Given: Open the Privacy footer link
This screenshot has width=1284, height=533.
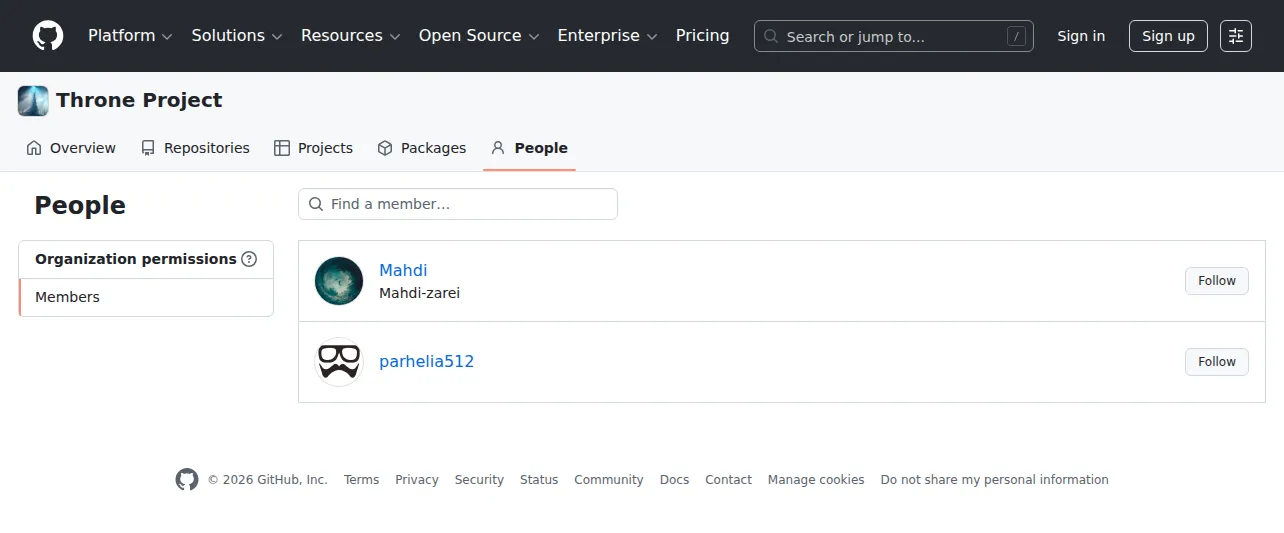Looking at the screenshot, I should pos(417,480).
